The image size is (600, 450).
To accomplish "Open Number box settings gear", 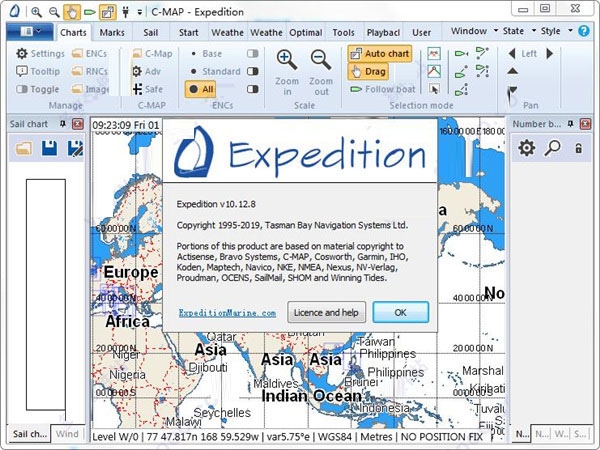I will point(527,148).
